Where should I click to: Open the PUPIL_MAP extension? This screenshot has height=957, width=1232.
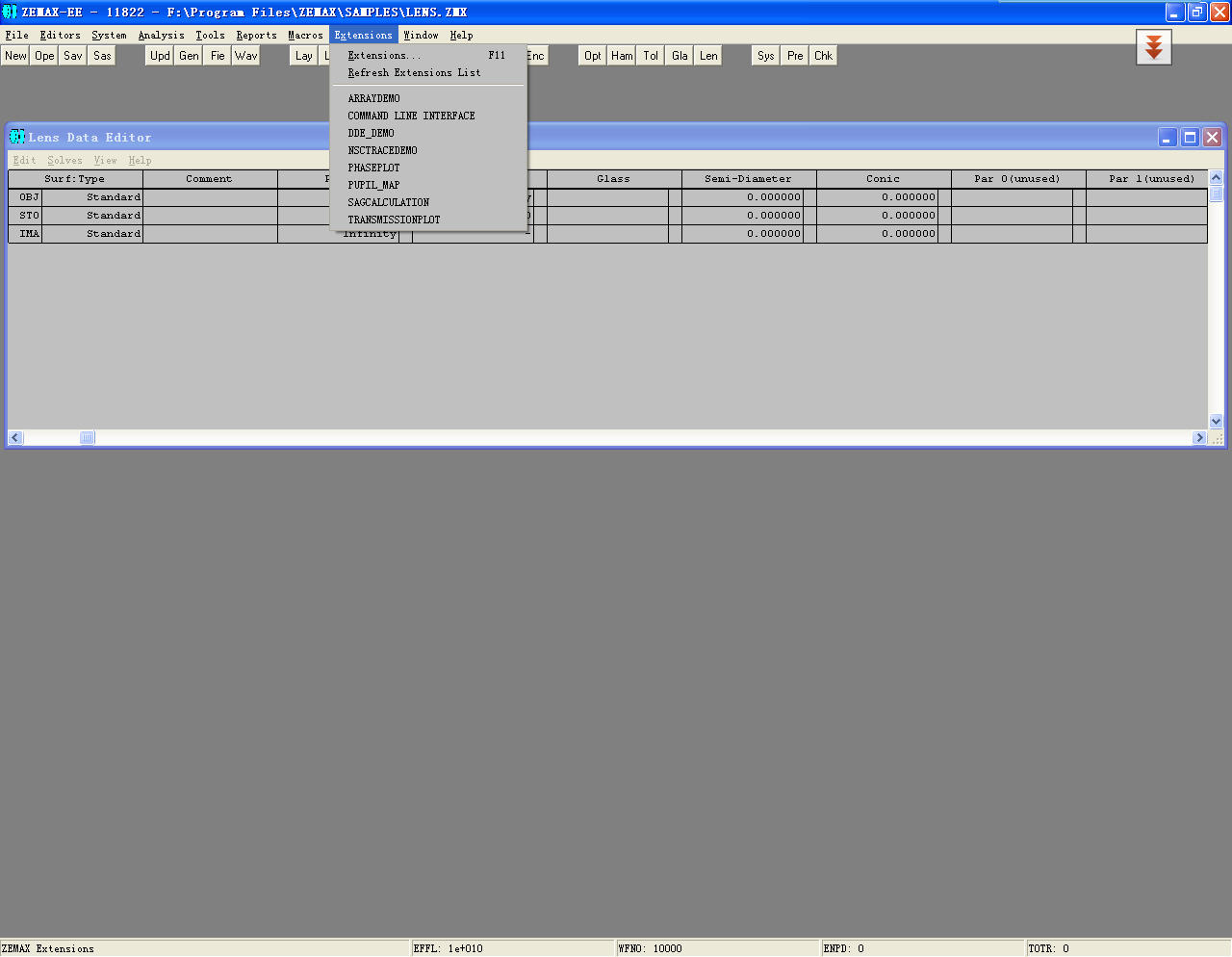(x=427, y=185)
